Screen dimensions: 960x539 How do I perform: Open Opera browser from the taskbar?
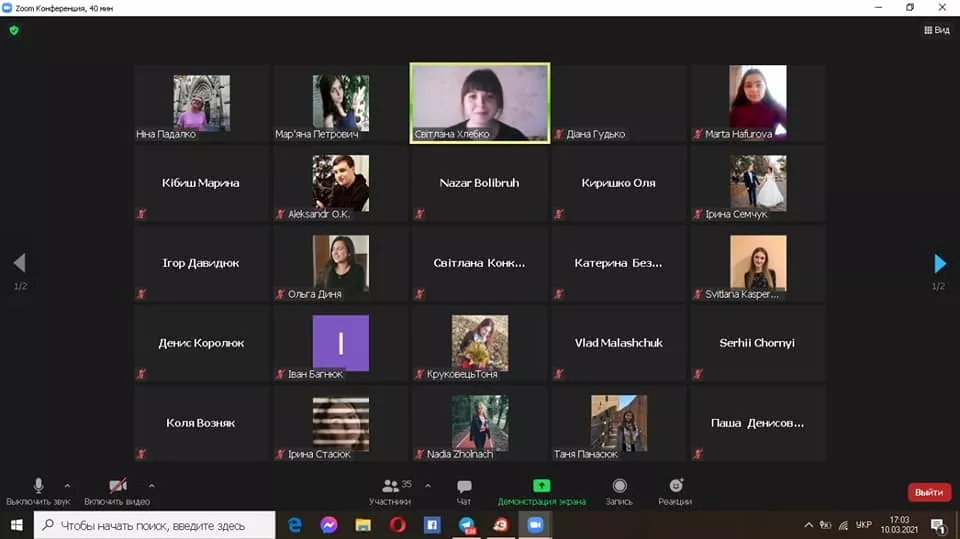click(397, 525)
